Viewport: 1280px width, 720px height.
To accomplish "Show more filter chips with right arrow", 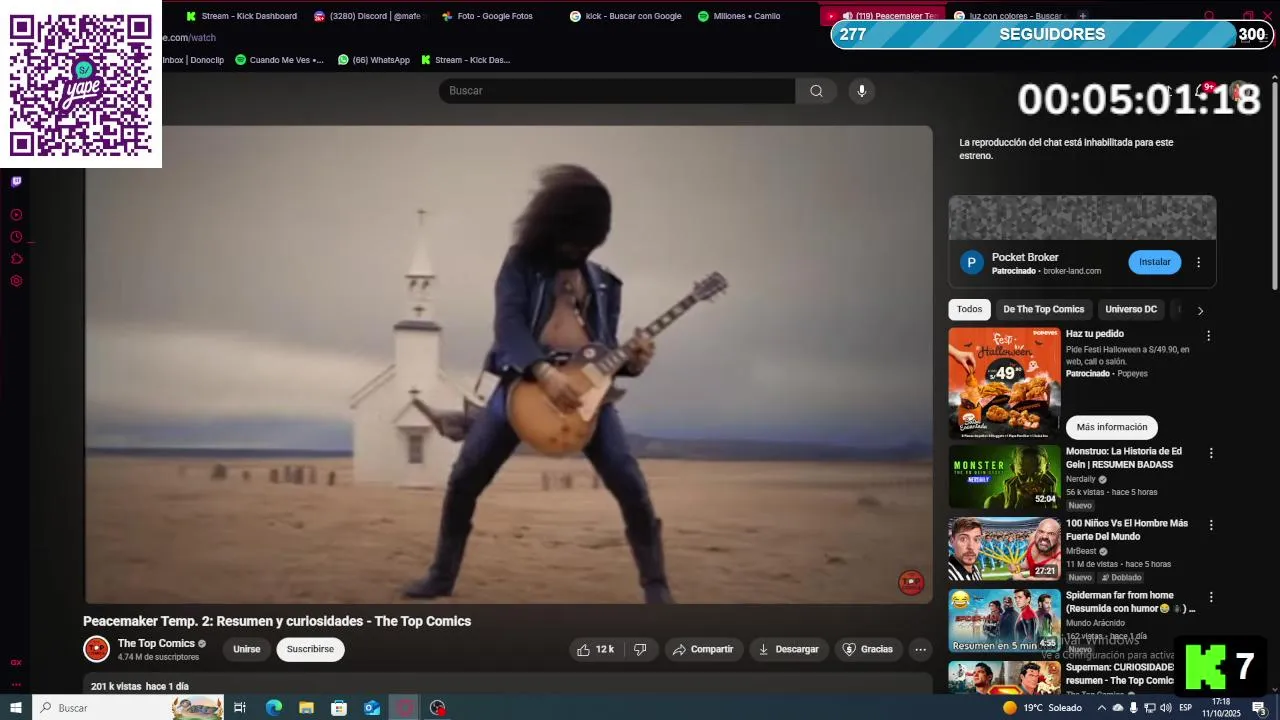I will (x=1200, y=310).
